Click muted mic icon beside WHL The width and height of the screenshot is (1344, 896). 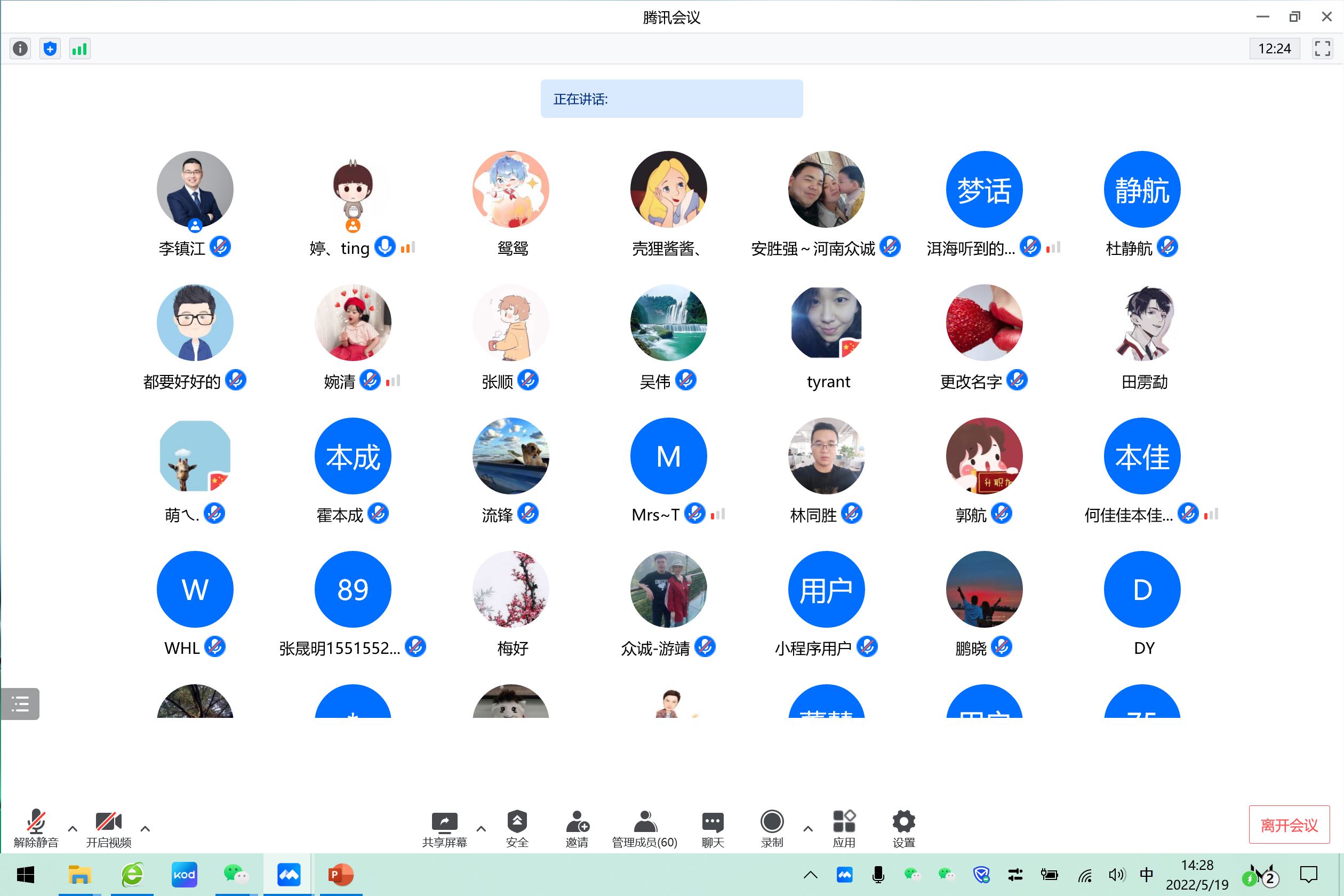214,646
